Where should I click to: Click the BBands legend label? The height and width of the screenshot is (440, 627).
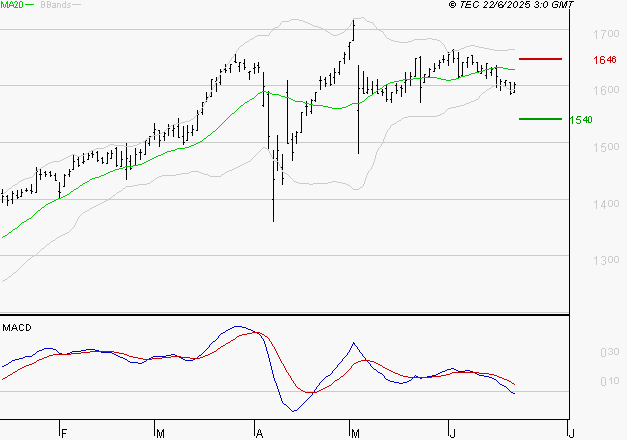[x=56, y=5]
